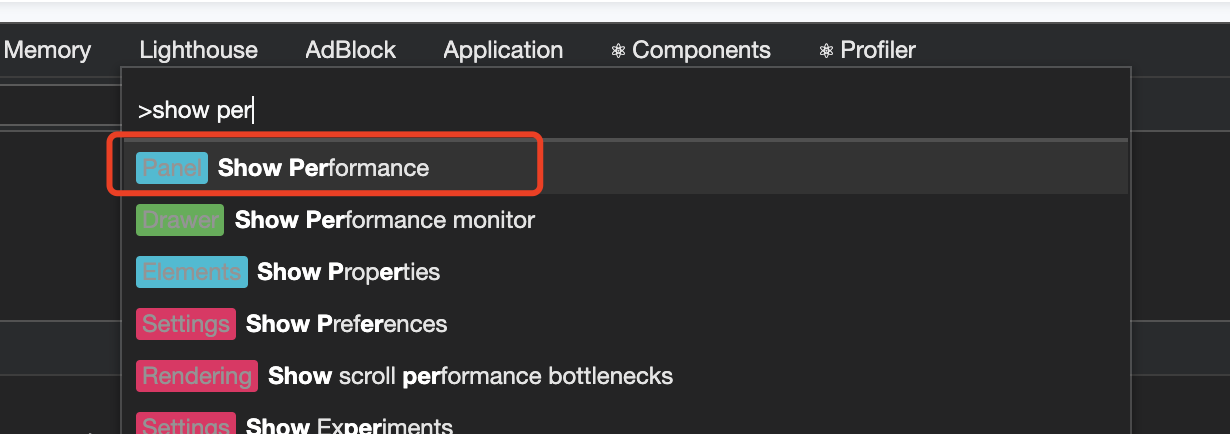Open the AdBlock tab
The height and width of the screenshot is (434, 1230).
350,50
